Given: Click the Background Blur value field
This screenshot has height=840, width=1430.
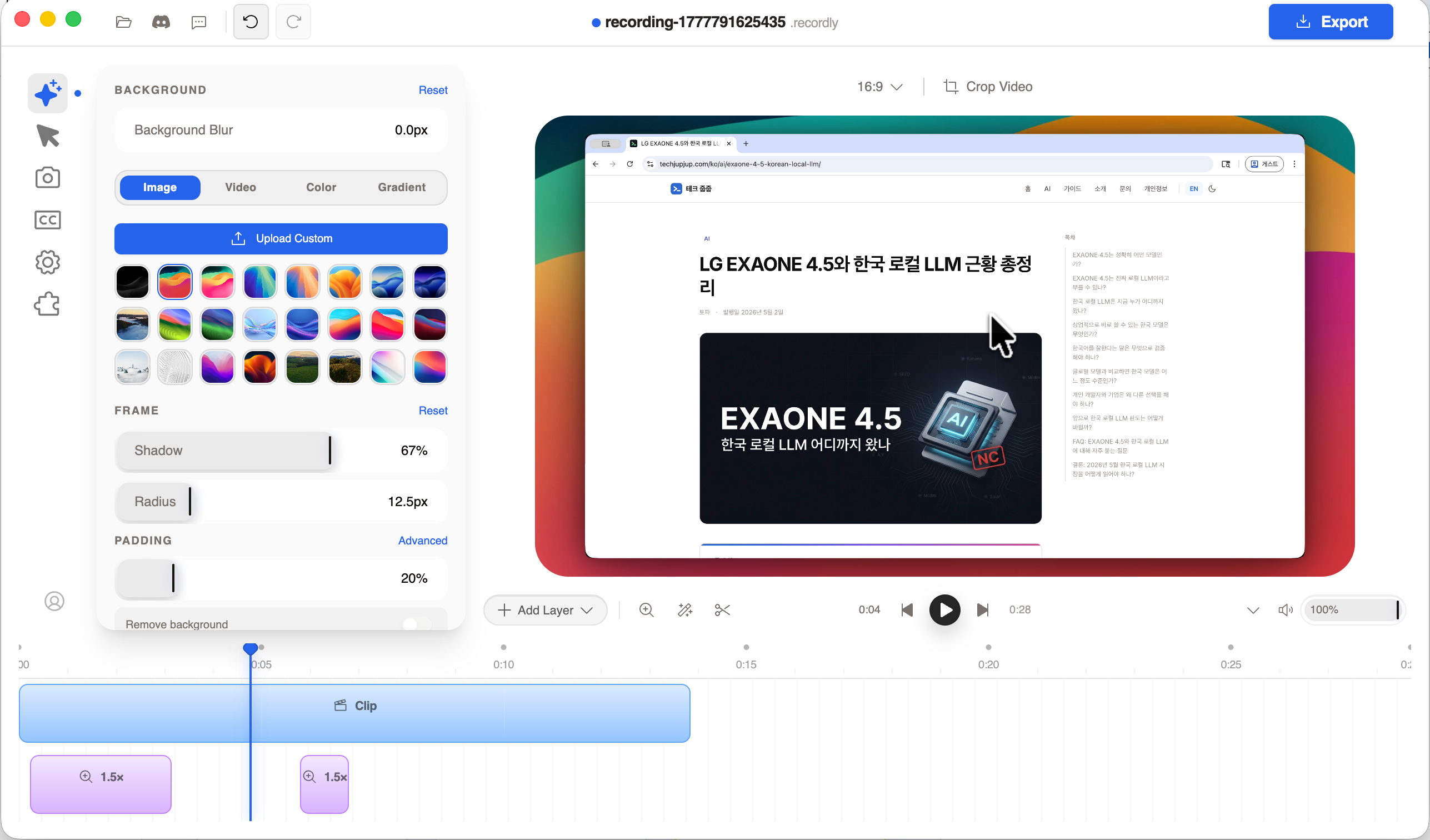Looking at the screenshot, I should coord(411,130).
